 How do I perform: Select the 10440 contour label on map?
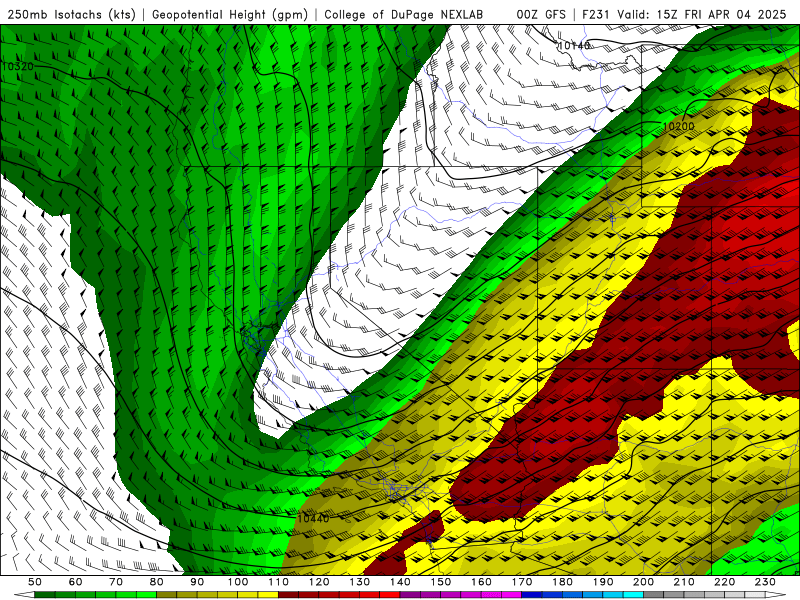(x=313, y=518)
